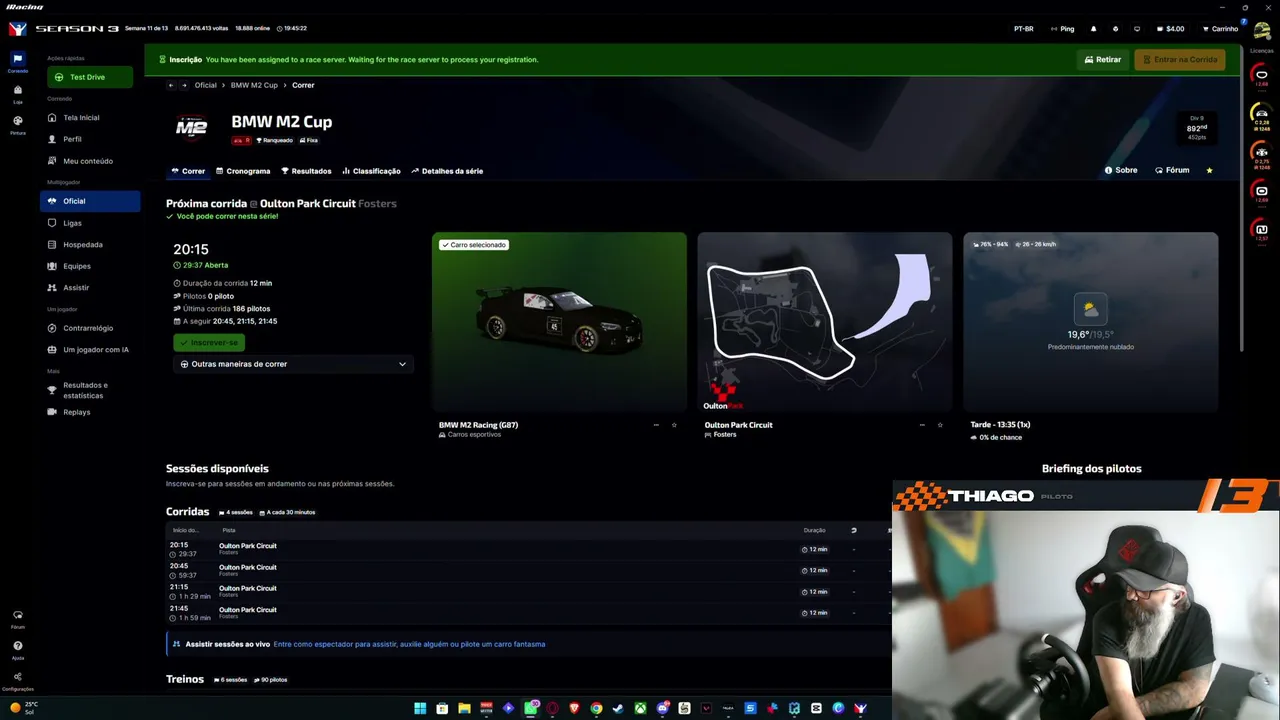
Task: Select the 20:15 Oulton Park race session row
Action: click(528, 549)
